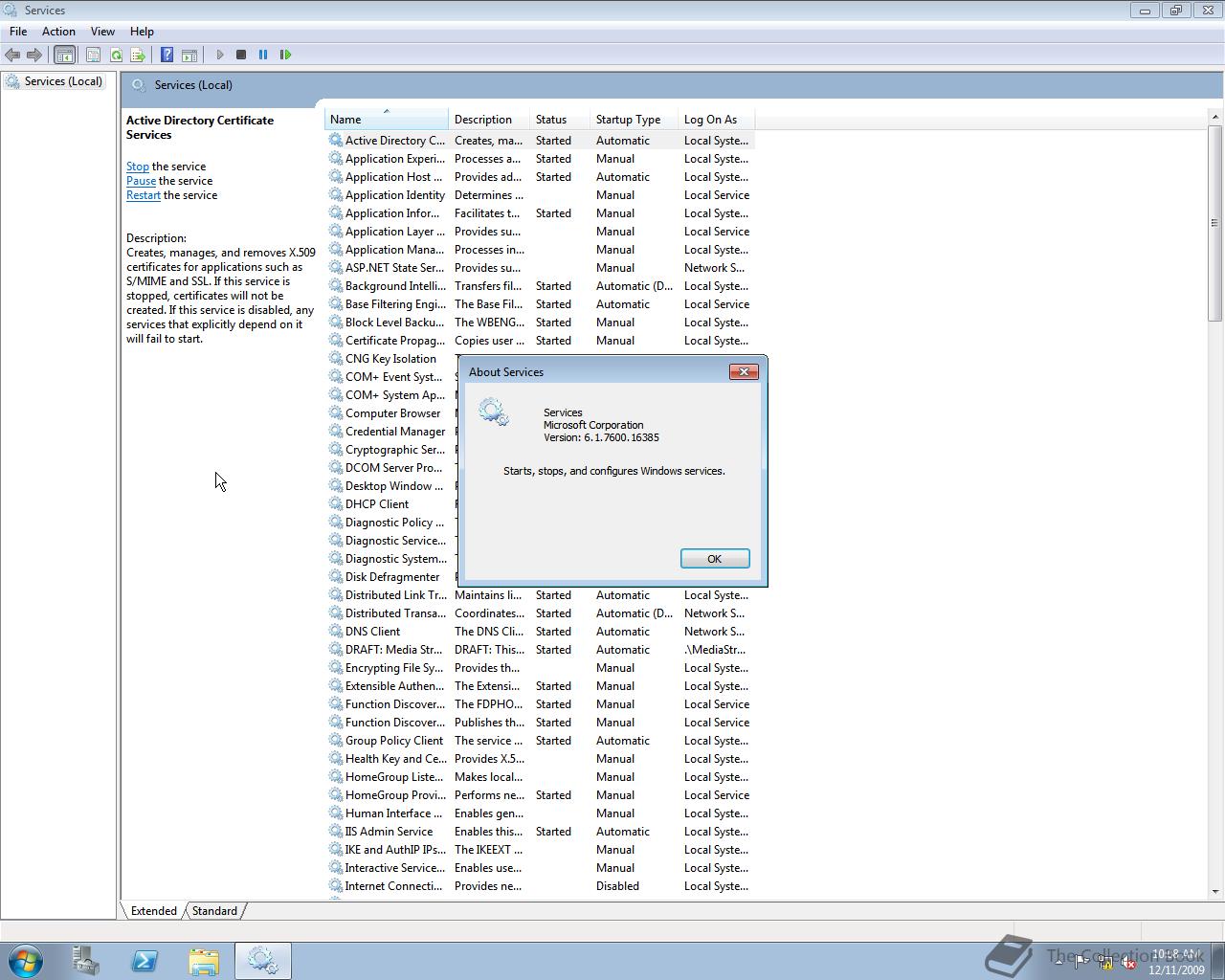Select the Encrypting File System row
The height and width of the screenshot is (980, 1225).
click(x=540, y=667)
